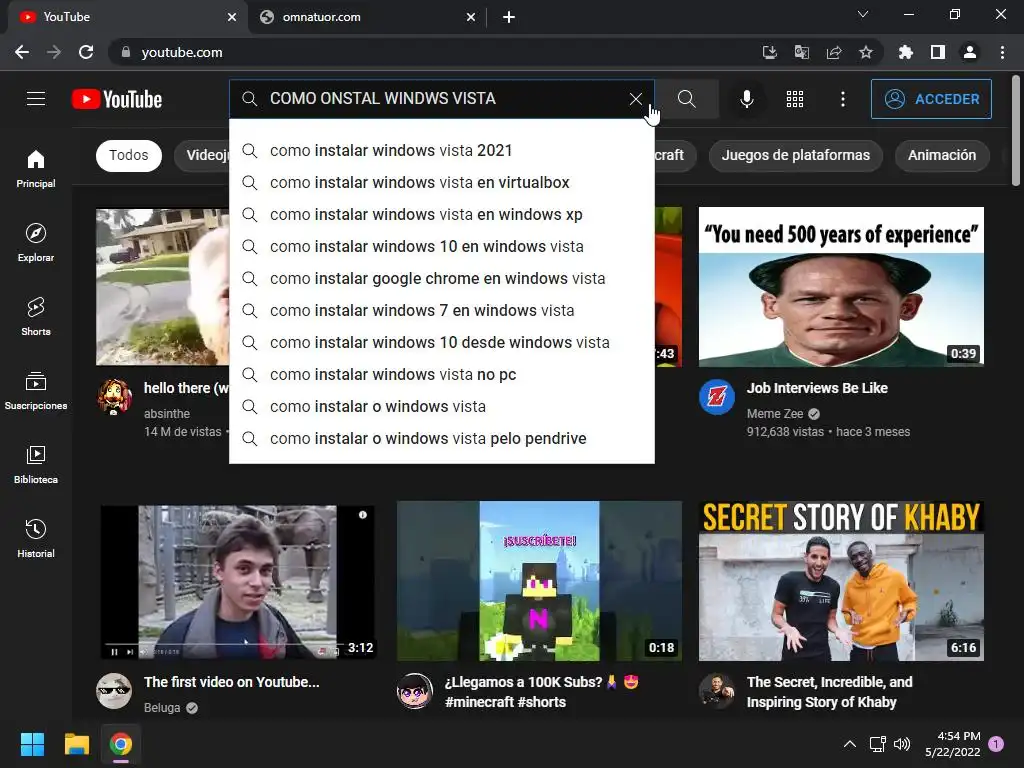Open 'The first video on Youtube' thumbnail
Screen dimensions: 1024x768
(x=238, y=581)
